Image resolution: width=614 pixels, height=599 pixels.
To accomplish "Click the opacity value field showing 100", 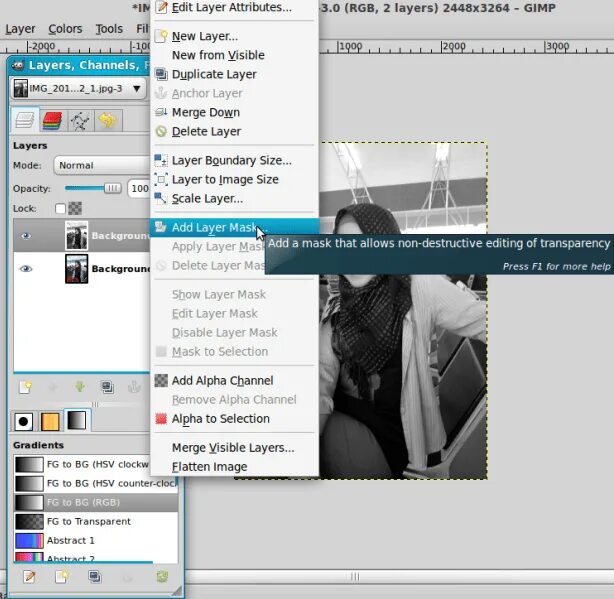I will pyautogui.click(x=138, y=189).
